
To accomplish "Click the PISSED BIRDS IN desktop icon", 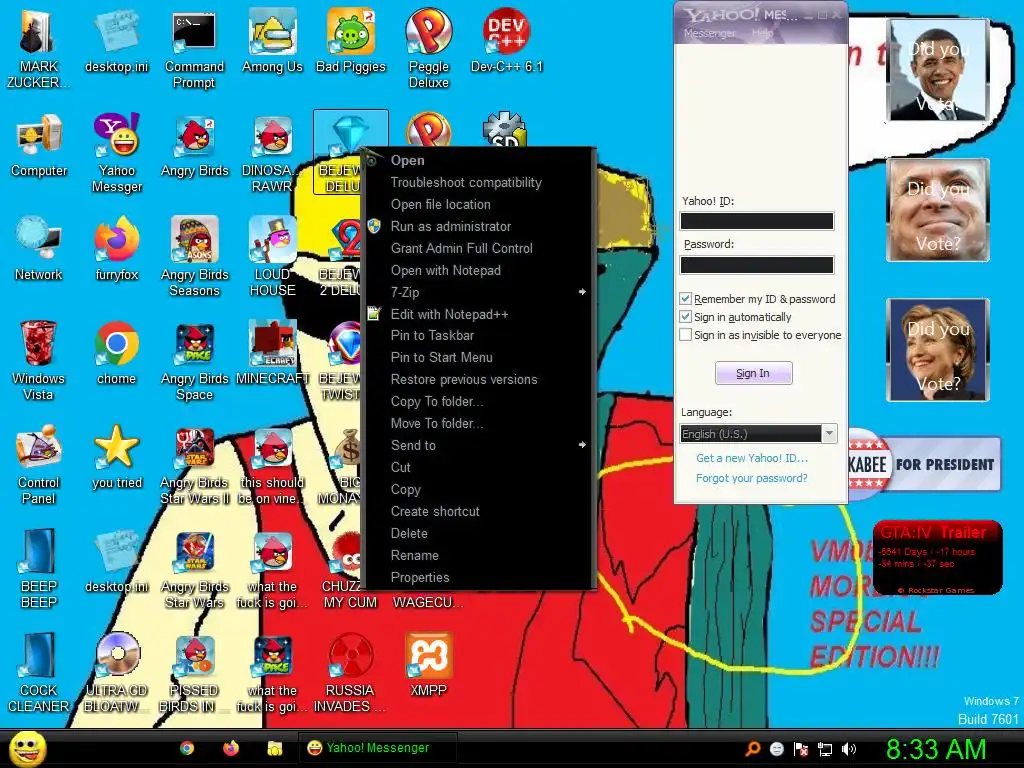I will (195, 673).
